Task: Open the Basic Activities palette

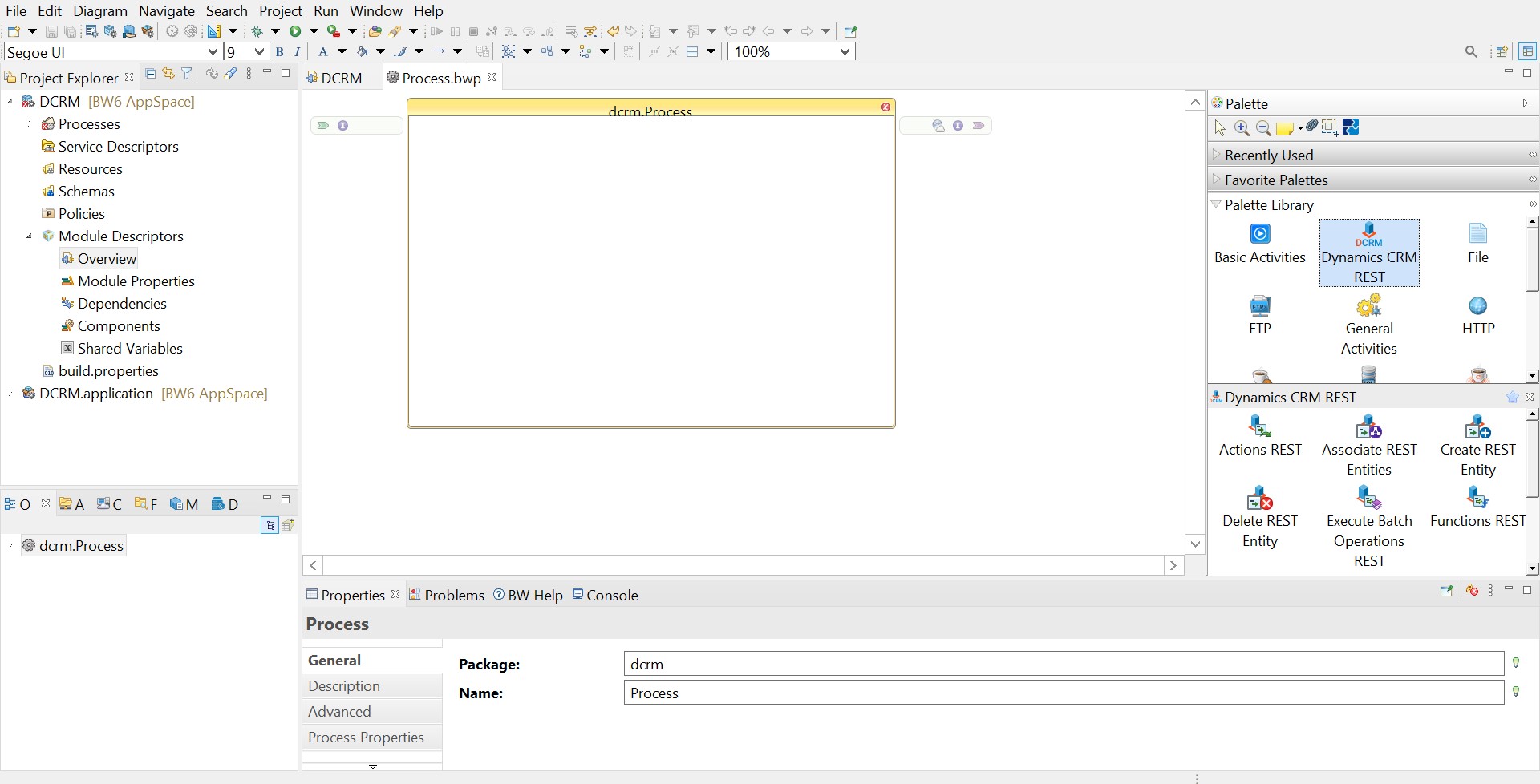Action: point(1260,244)
